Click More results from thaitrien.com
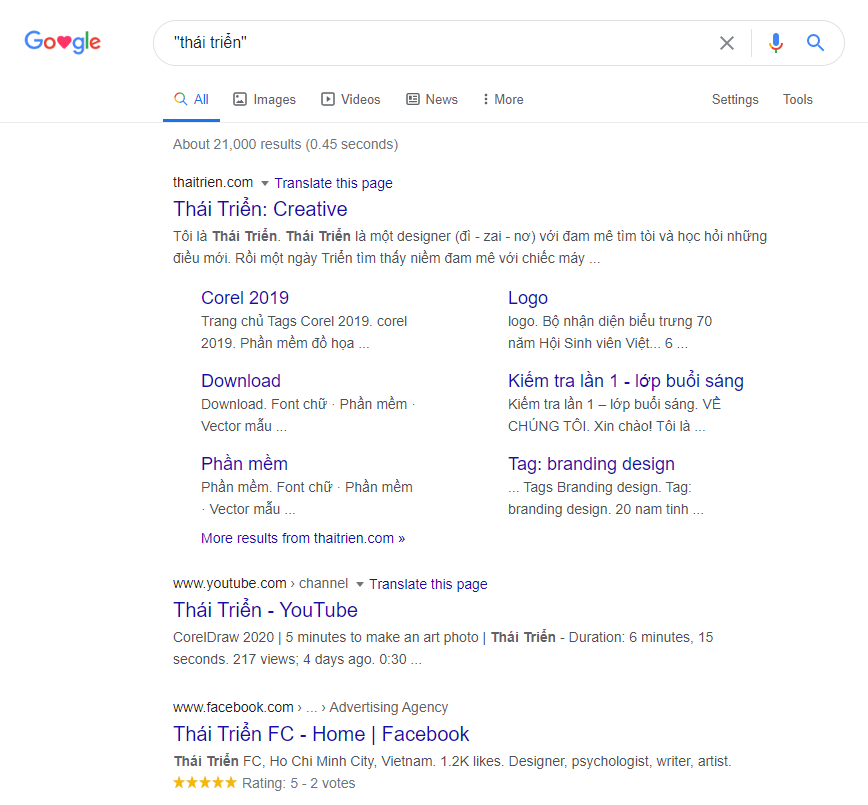The image size is (868, 805). pos(303,538)
